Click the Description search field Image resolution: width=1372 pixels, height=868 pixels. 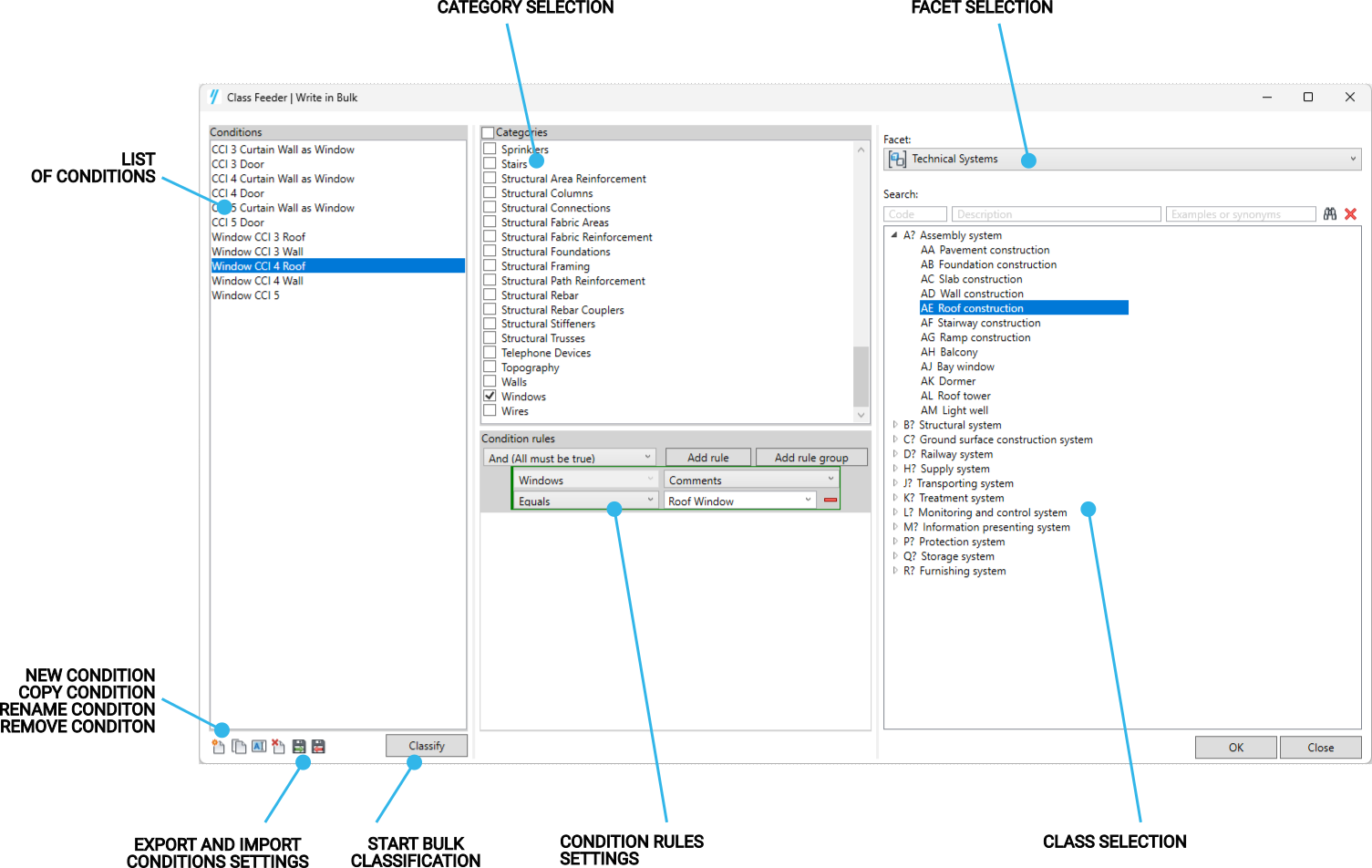pos(1056,214)
